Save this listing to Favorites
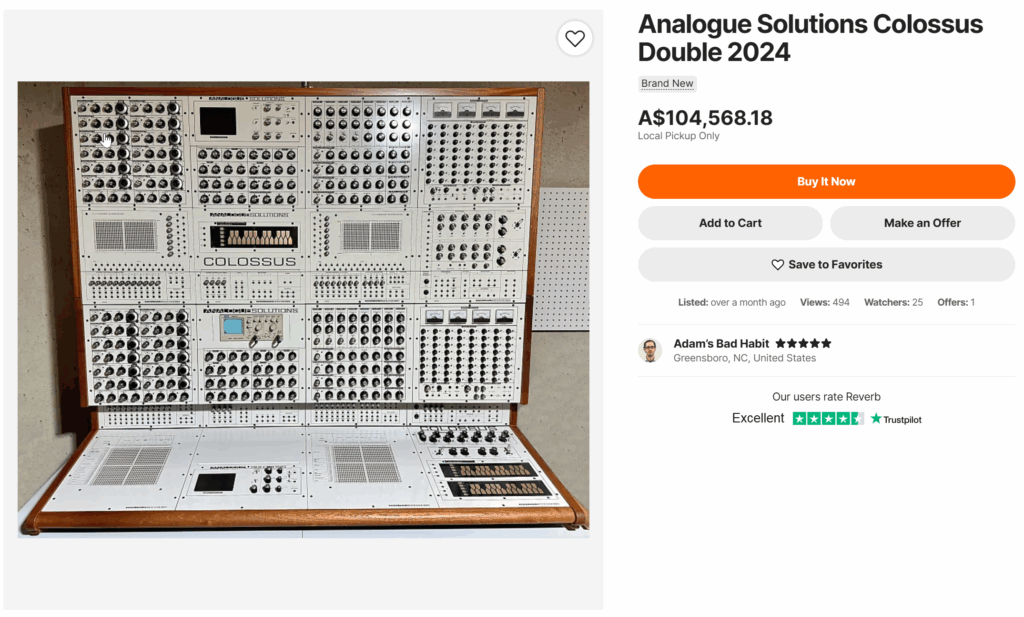The image size is (1024, 617). (x=826, y=265)
